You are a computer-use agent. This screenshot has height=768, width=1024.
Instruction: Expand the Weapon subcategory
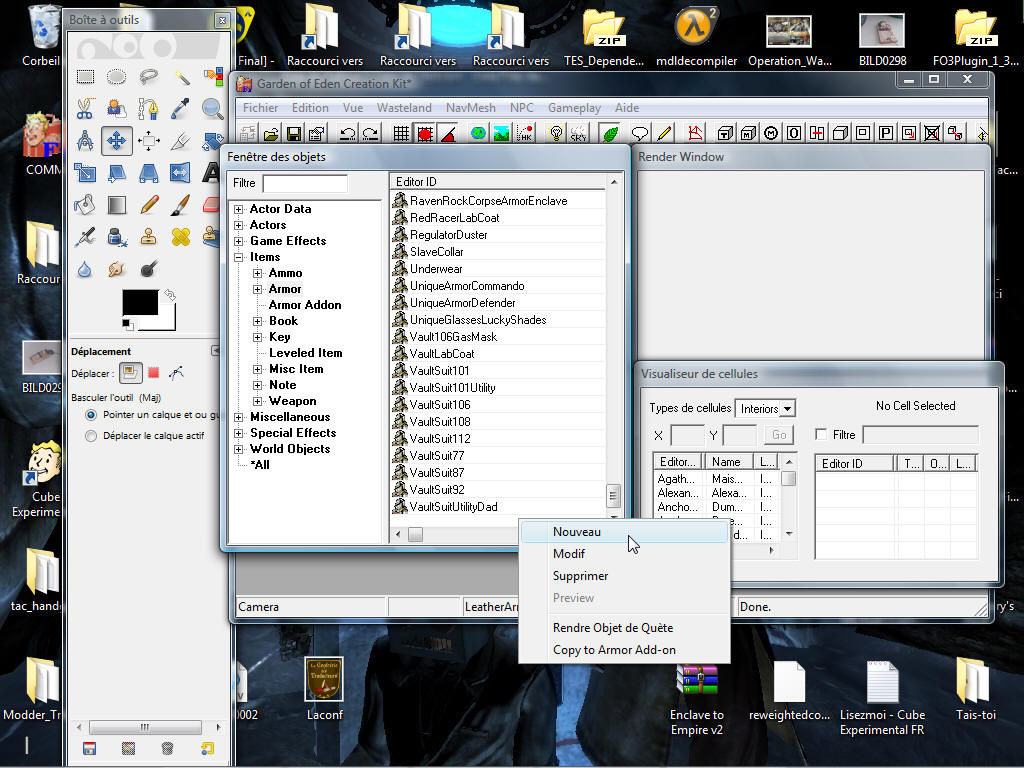(x=258, y=402)
